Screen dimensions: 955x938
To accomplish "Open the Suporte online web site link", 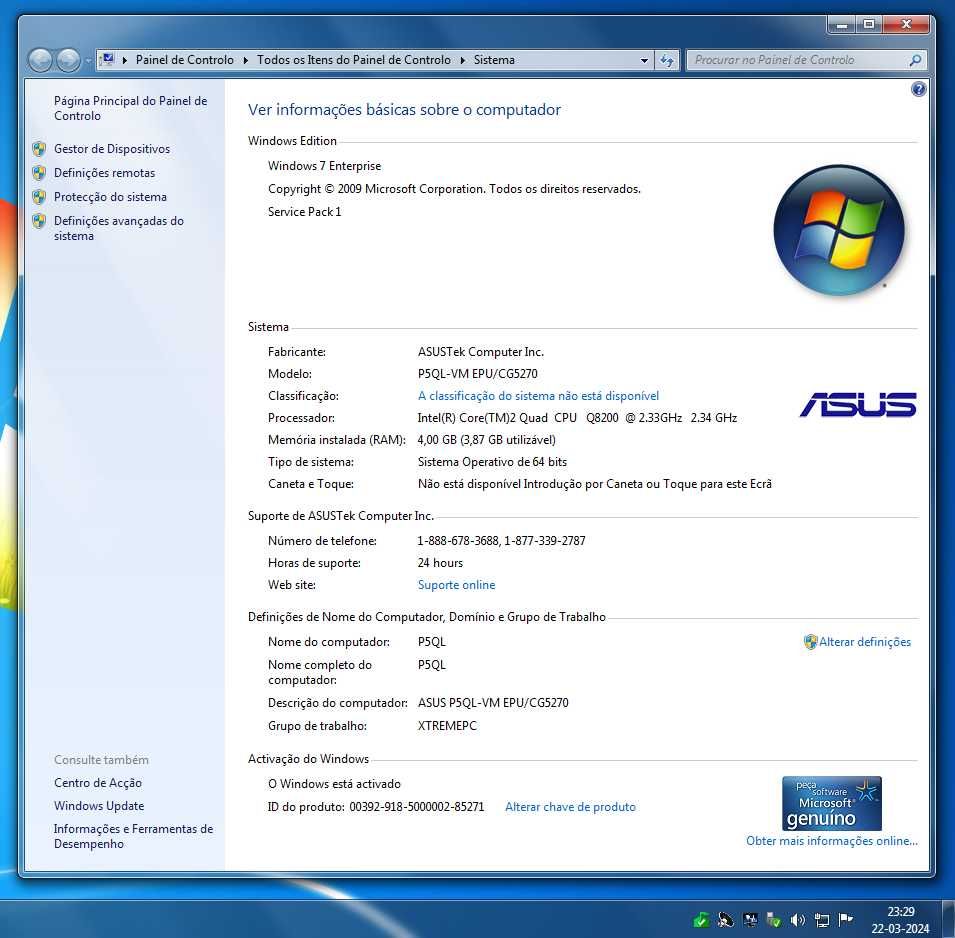I will 456,585.
